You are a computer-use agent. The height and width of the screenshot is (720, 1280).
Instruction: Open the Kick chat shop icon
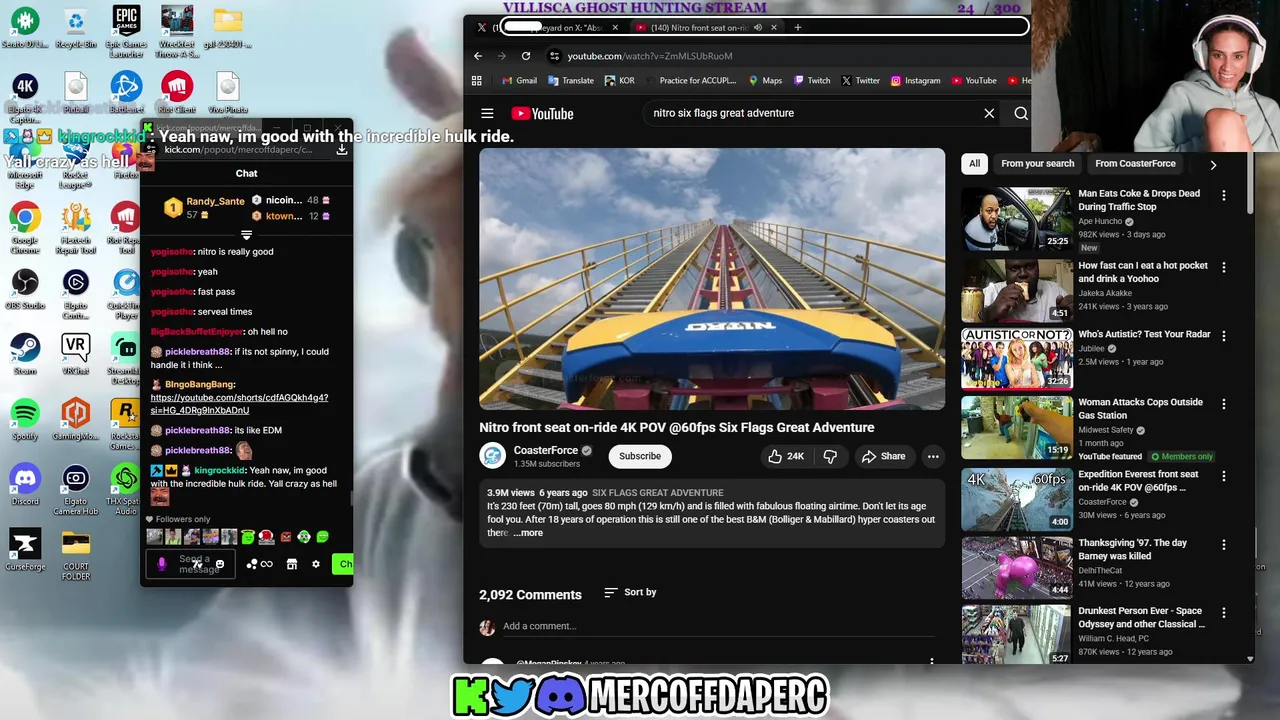[292, 564]
